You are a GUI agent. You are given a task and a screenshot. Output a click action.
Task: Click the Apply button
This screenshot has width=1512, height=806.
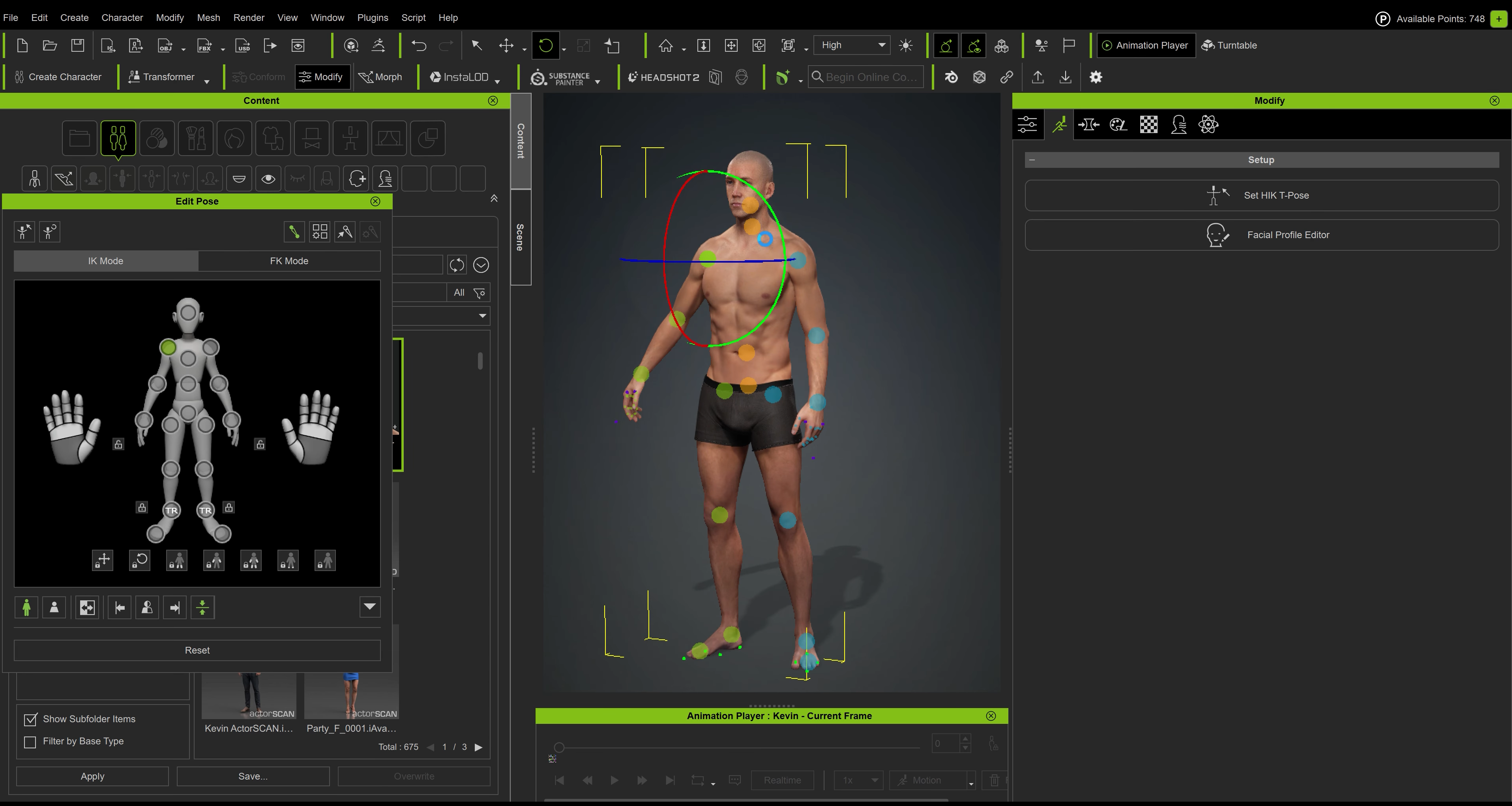(x=92, y=777)
